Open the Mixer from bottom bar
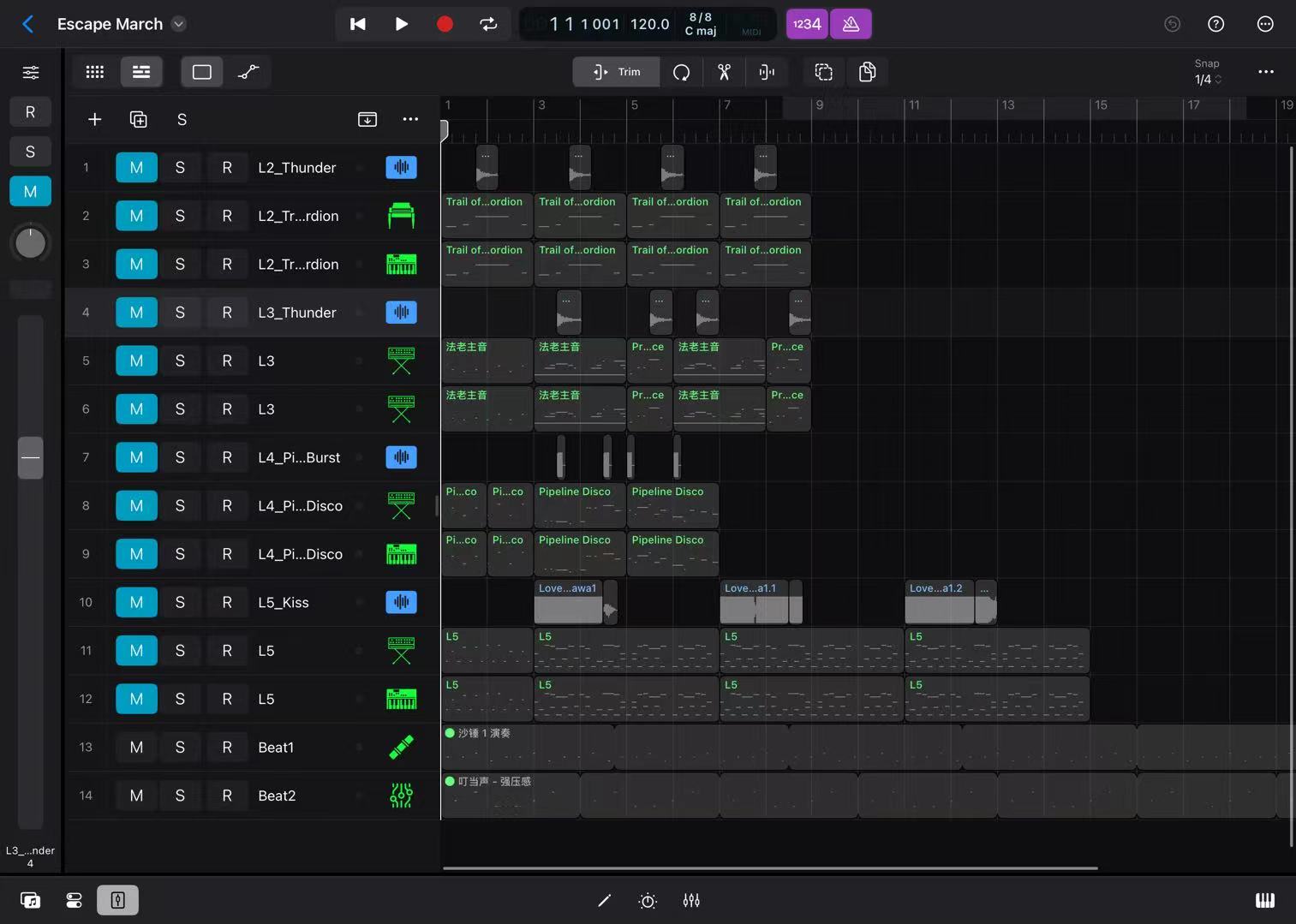Screen dimensions: 1296x924 point(691,900)
